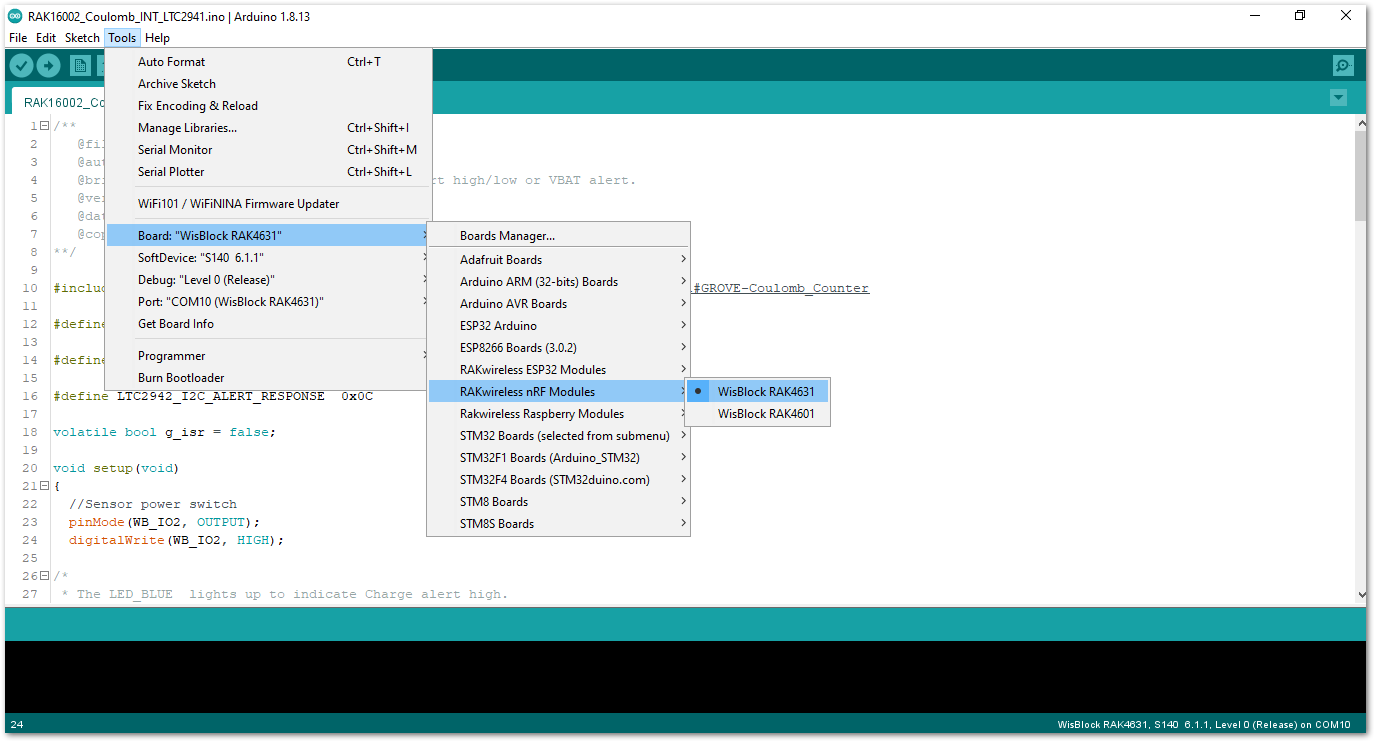Collapse the setup function fold at line 21
This screenshot has height=742, width=1375.
(x=45, y=486)
